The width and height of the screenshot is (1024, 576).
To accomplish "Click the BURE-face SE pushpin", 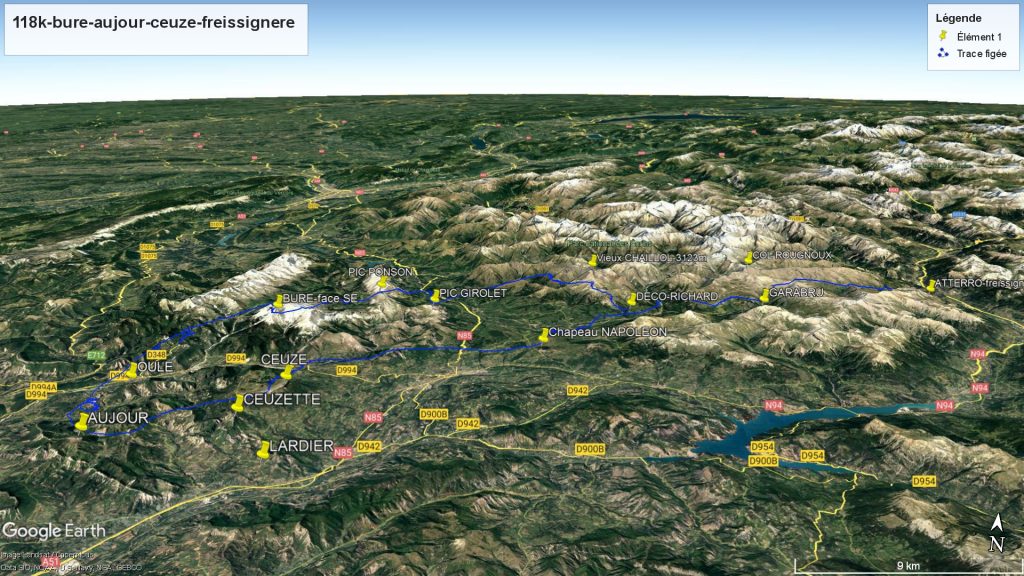I will pos(279,301).
